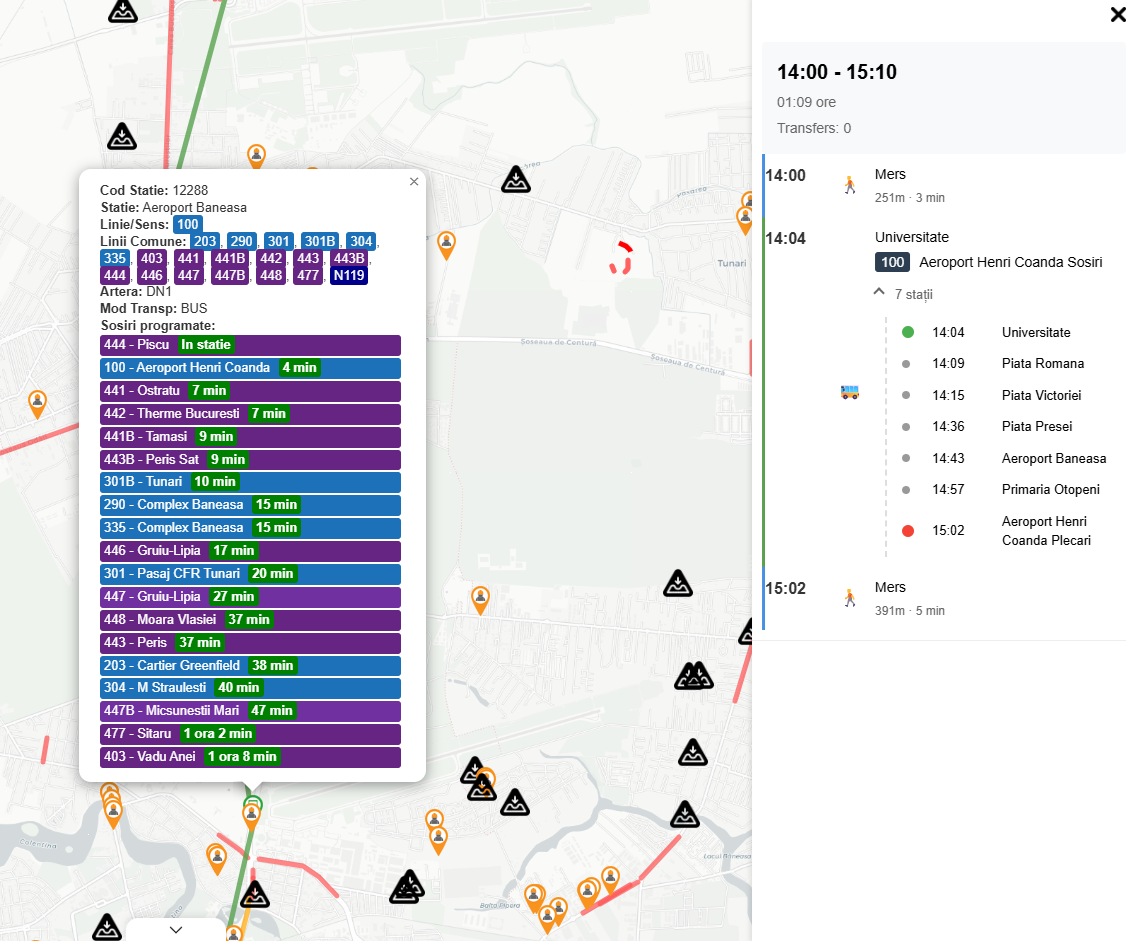Select the 100 - Aeroport Henri Coanda arrival

[250, 368]
